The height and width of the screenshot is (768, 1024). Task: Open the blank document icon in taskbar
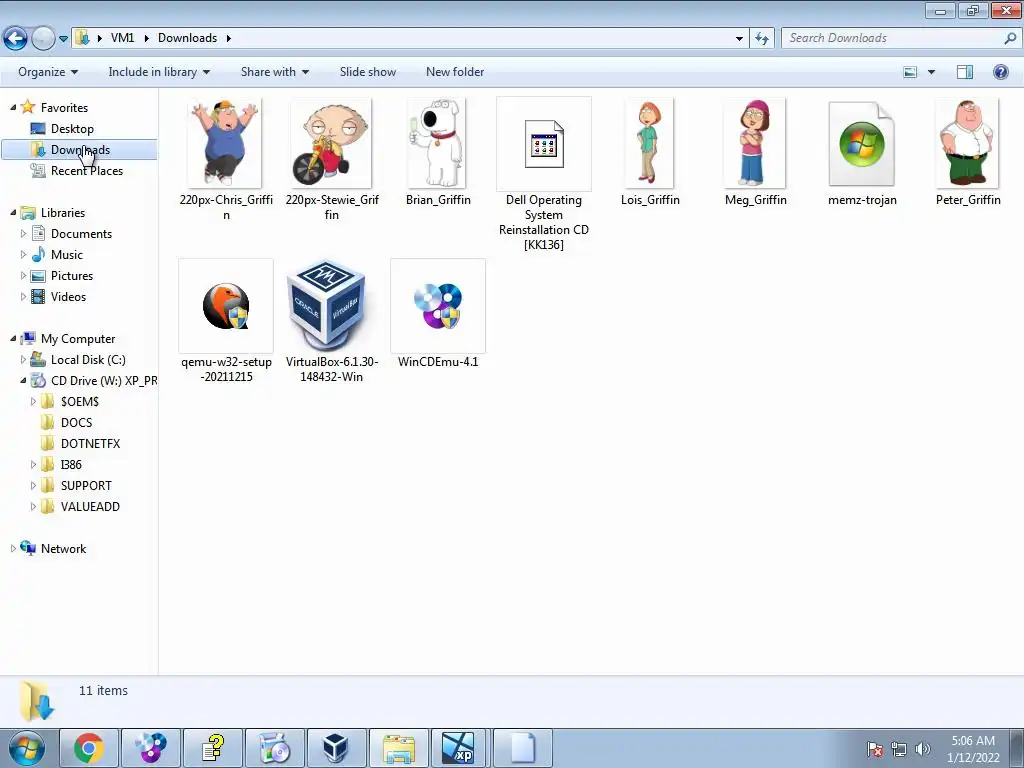point(522,748)
